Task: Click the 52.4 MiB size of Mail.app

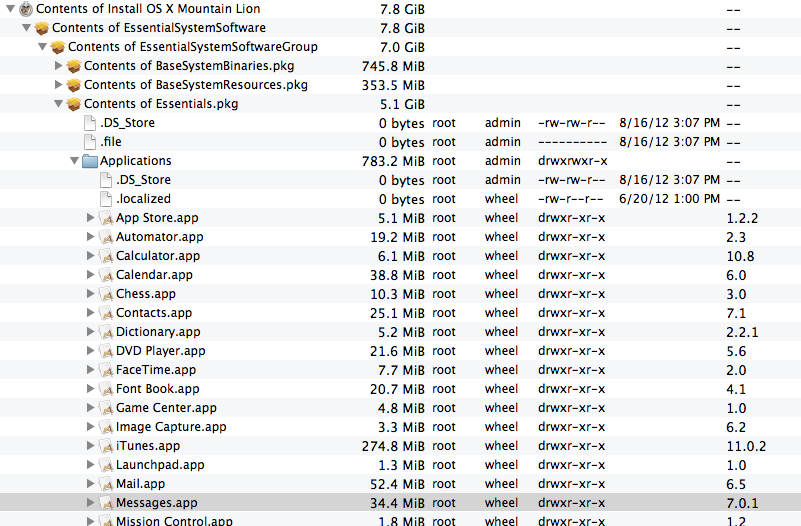Action: point(397,484)
